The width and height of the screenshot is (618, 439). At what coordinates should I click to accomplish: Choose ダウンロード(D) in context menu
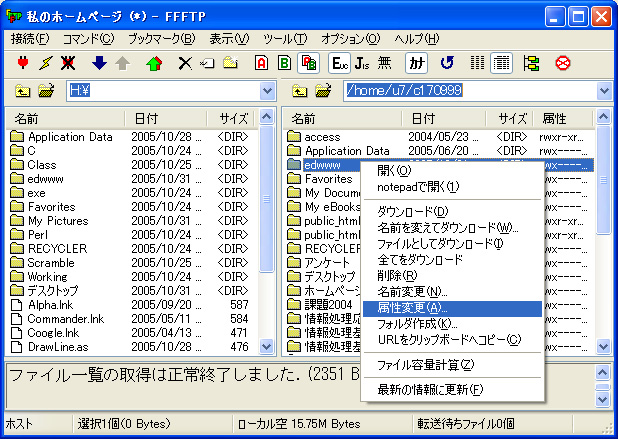click(x=452, y=212)
